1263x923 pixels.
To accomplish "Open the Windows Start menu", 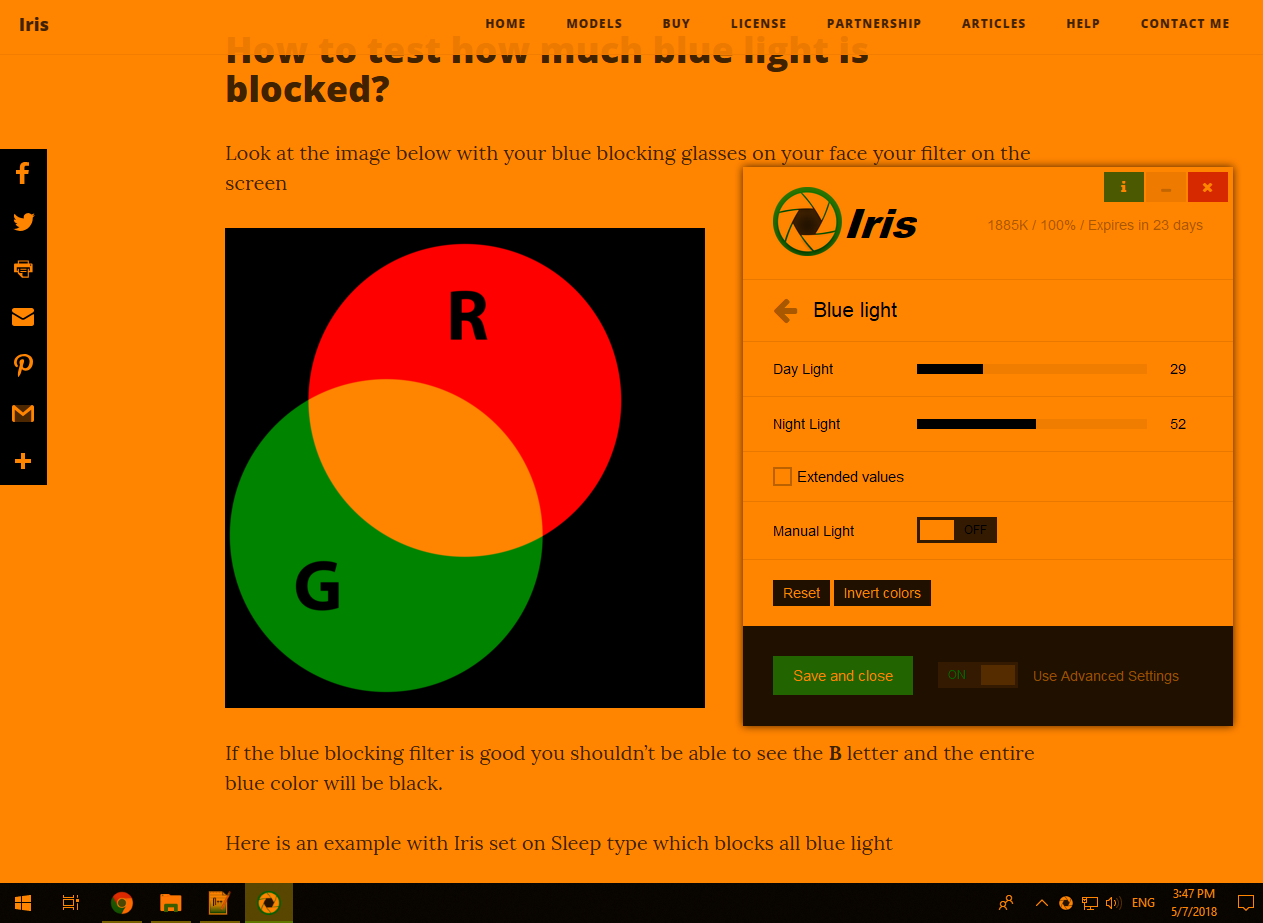I will click(x=23, y=903).
